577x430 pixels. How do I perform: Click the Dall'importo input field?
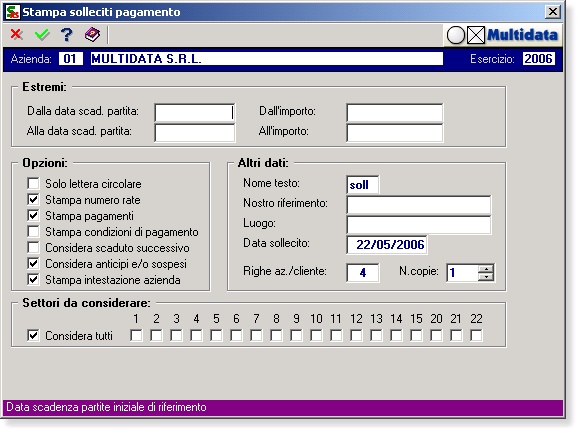click(x=395, y=113)
